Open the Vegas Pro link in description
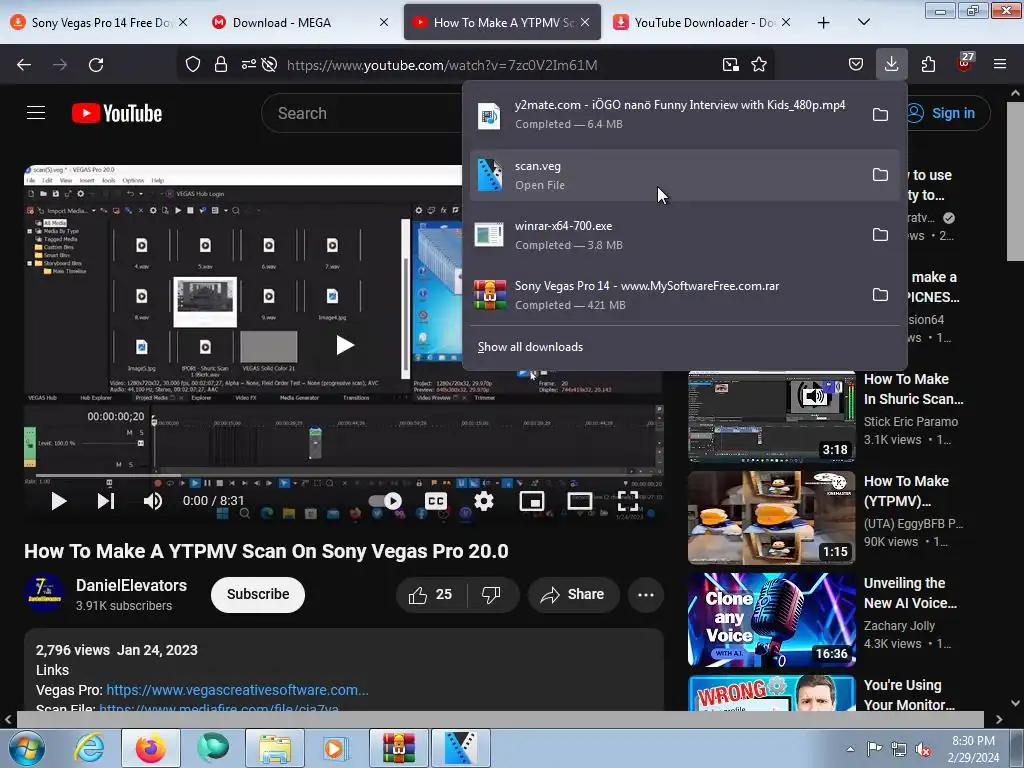The image size is (1024, 768). (x=237, y=690)
